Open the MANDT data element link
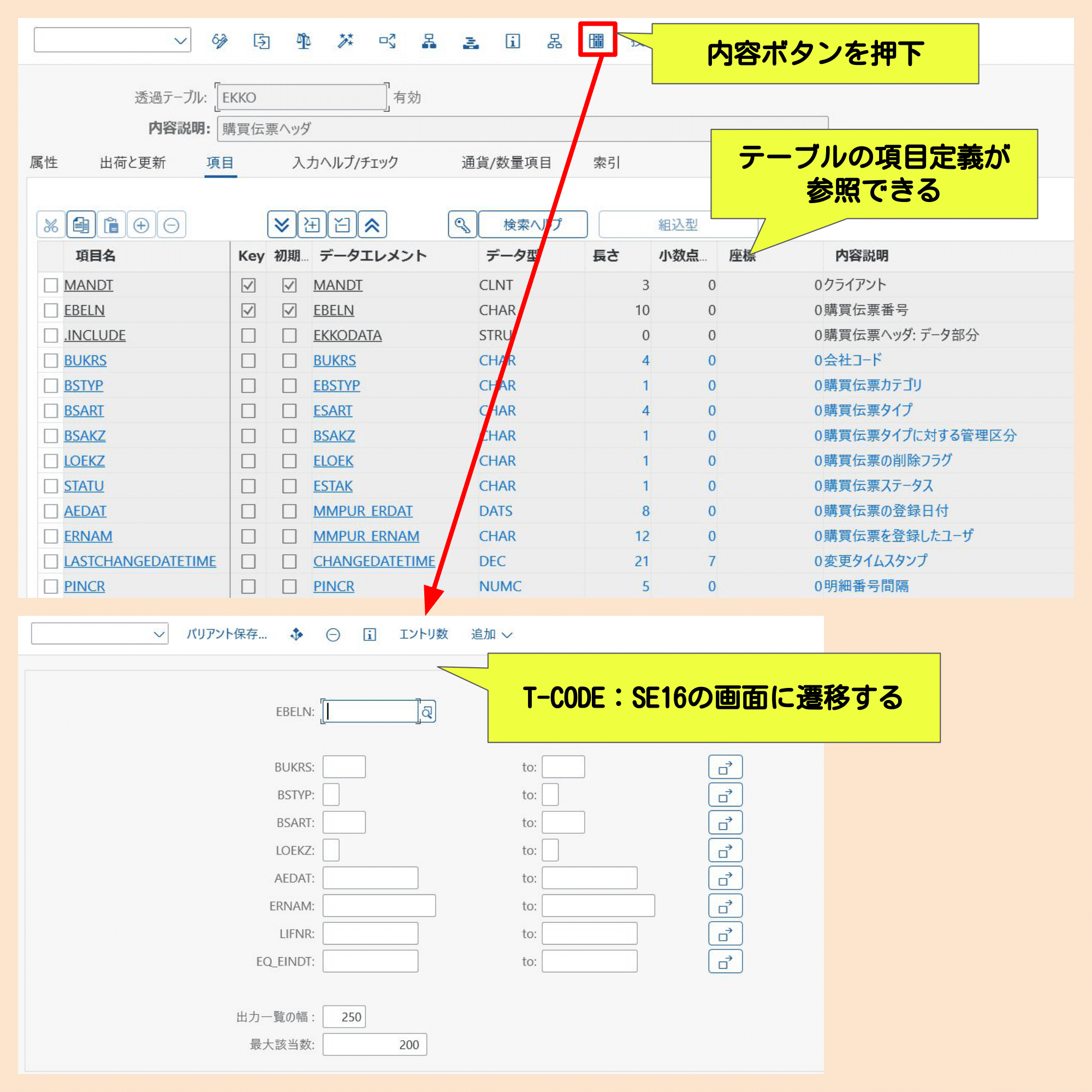Screen dimensions: 1092x1092 (x=337, y=285)
